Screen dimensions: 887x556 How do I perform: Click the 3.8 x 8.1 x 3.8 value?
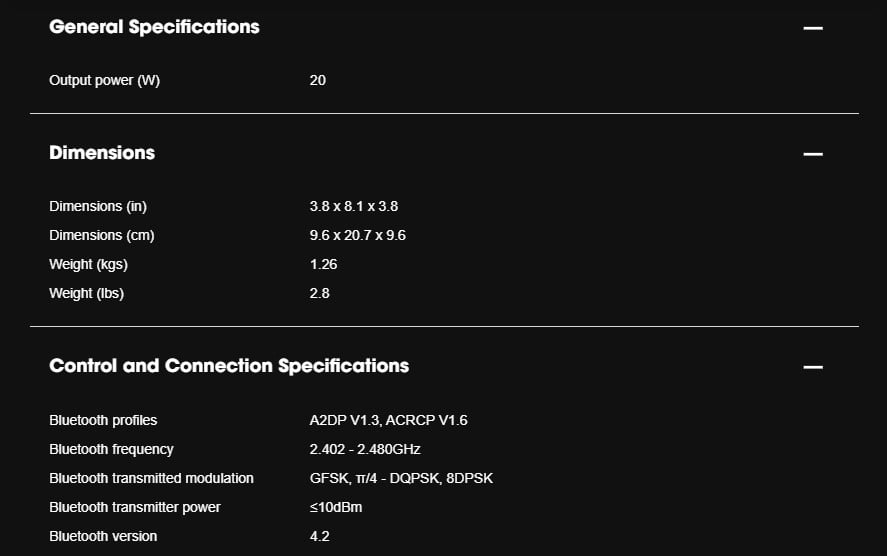pyautogui.click(x=354, y=206)
